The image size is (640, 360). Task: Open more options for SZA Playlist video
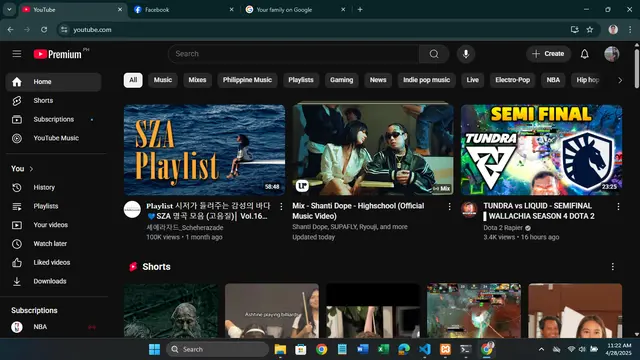point(281,207)
